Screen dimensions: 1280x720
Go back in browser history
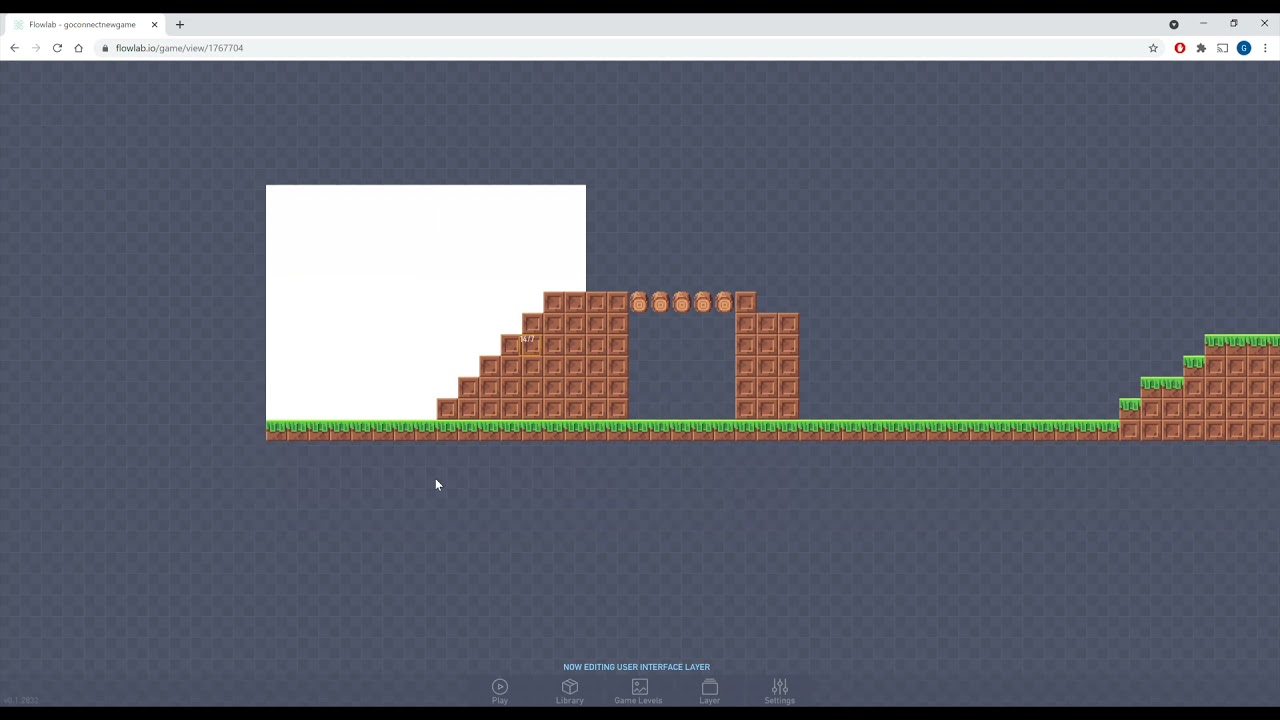point(14,48)
